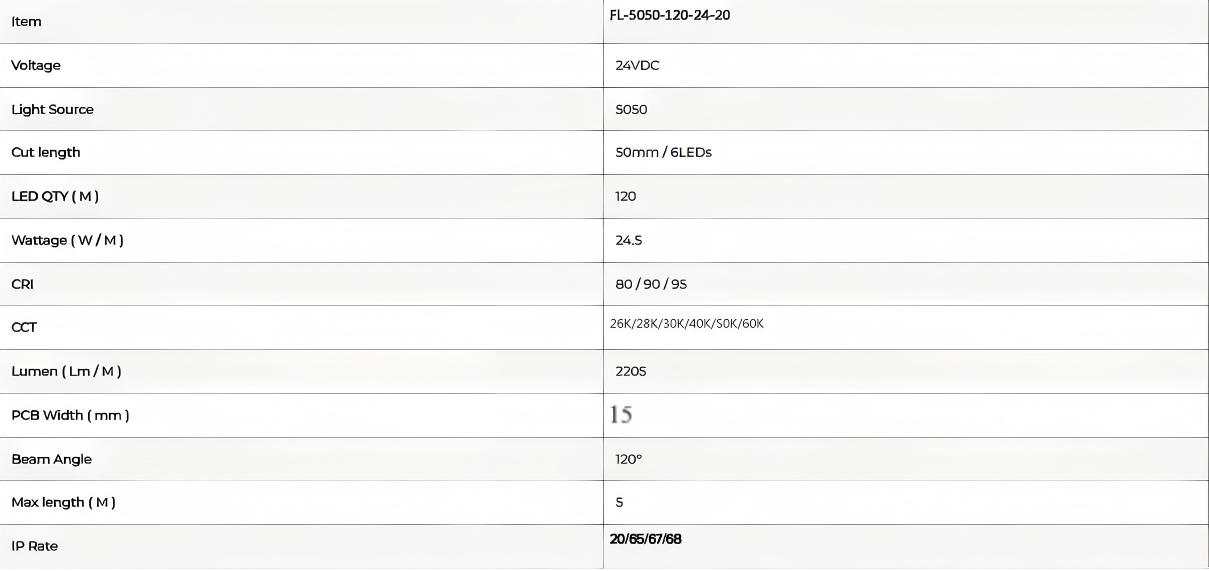
Task: Select the PCB width value 15
Action: click(x=621, y=414)
